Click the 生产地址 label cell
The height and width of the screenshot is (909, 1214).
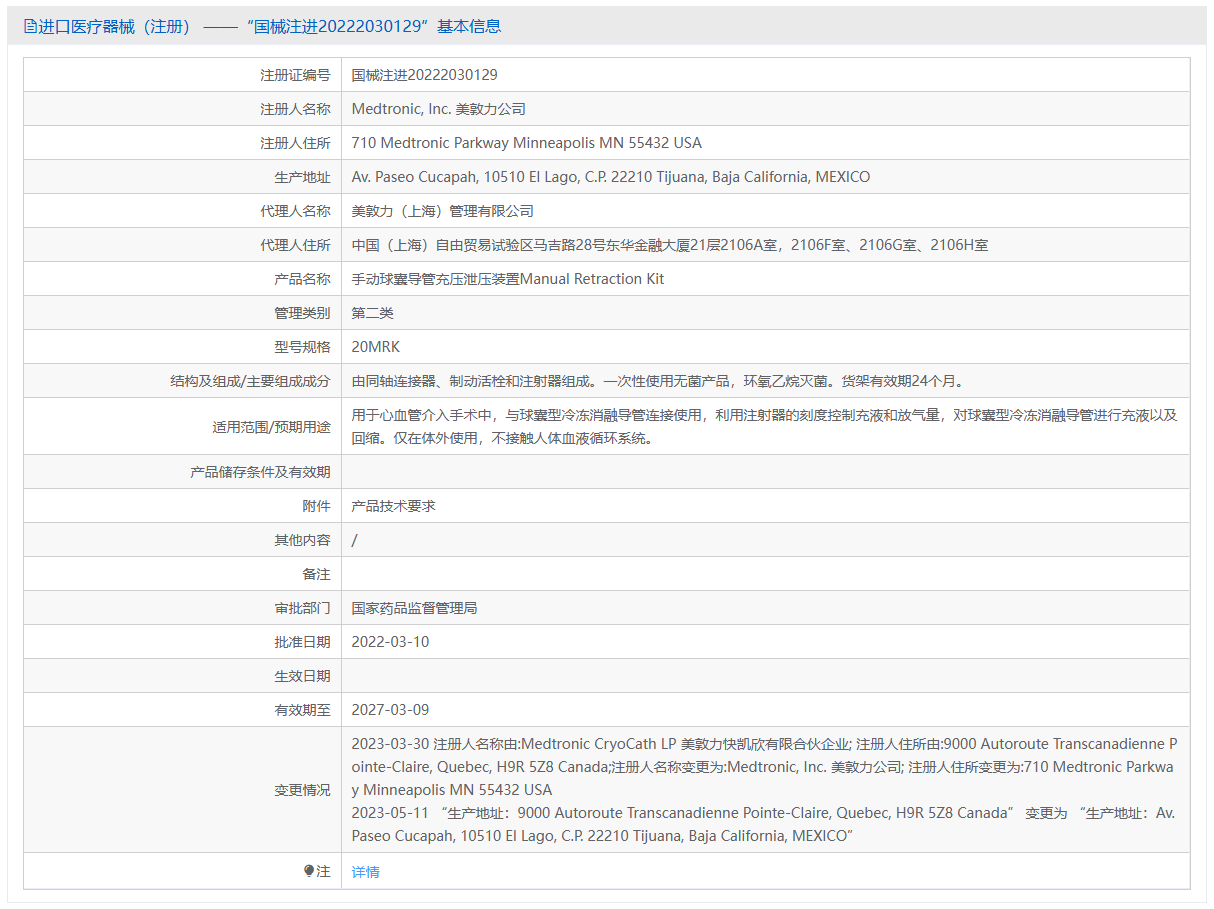tap(183, 177)
